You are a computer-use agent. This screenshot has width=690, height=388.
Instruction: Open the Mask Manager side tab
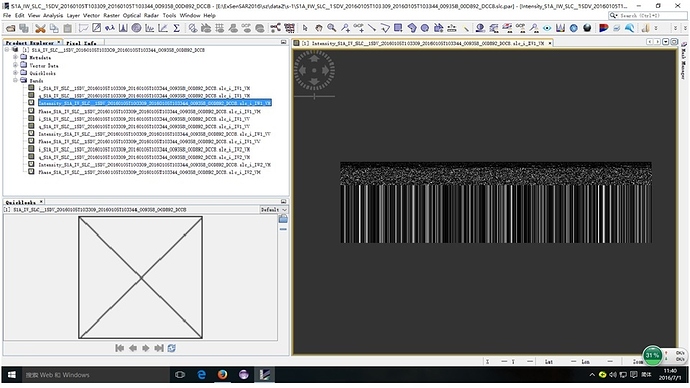684,62
